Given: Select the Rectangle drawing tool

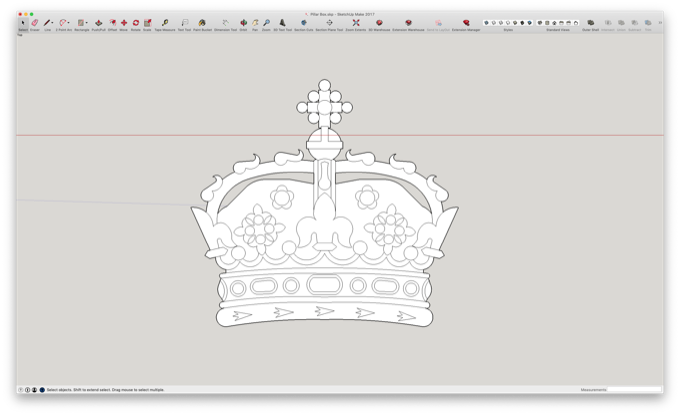Looking at the screenshot, I should 81,23.
